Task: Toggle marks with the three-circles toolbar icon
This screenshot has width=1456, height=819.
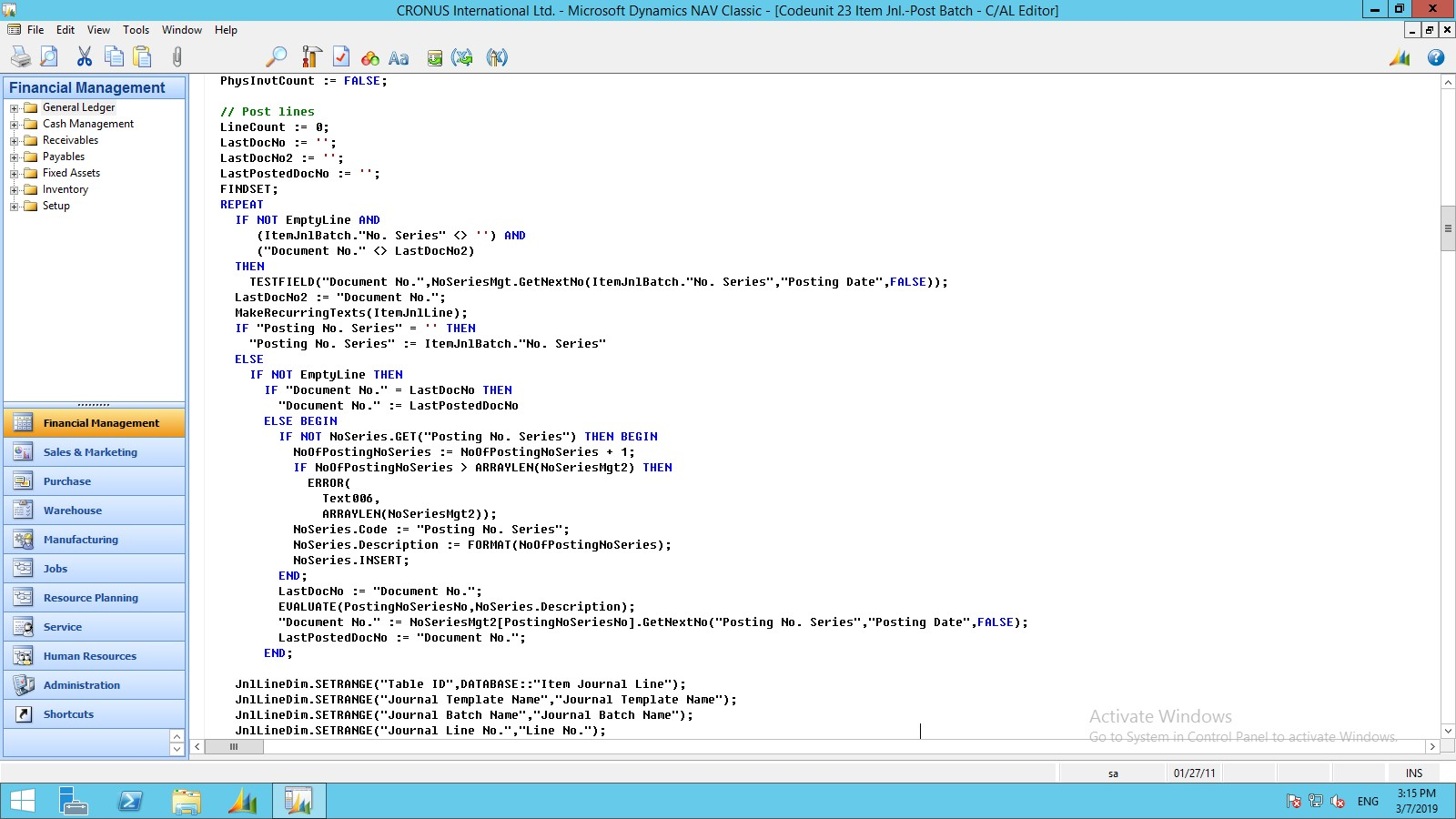Action: [369, 56]
